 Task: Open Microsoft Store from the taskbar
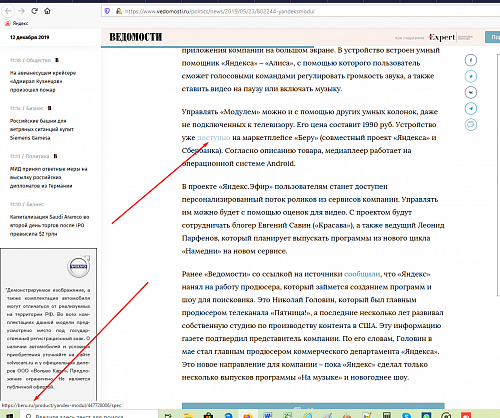point(208,415)
